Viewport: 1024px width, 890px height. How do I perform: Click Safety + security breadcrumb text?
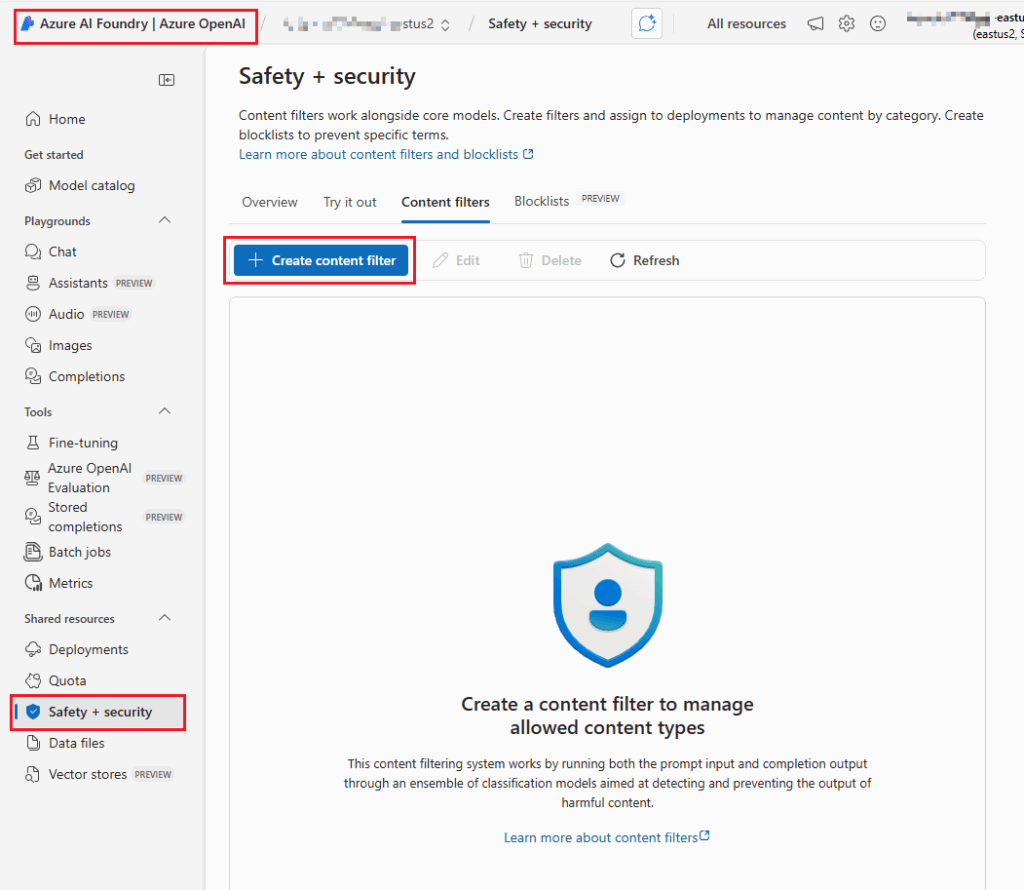(x=540, y=24)
